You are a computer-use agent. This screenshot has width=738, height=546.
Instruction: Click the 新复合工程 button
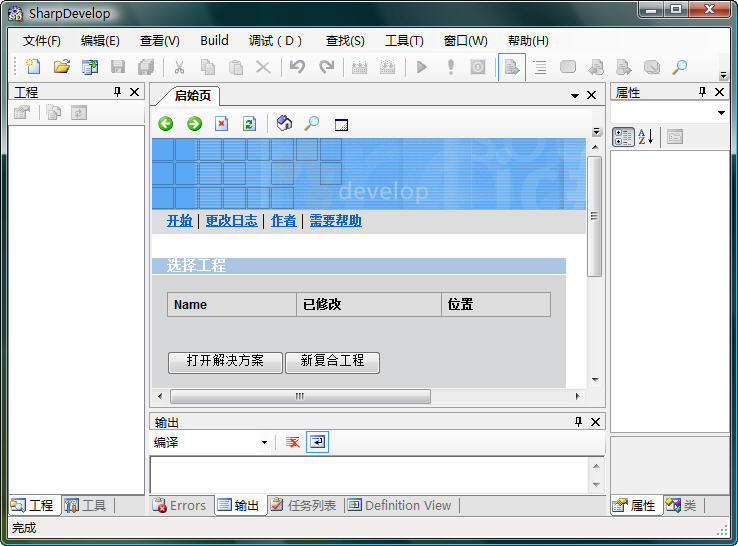pyautogui.click(x=332, y=362)
